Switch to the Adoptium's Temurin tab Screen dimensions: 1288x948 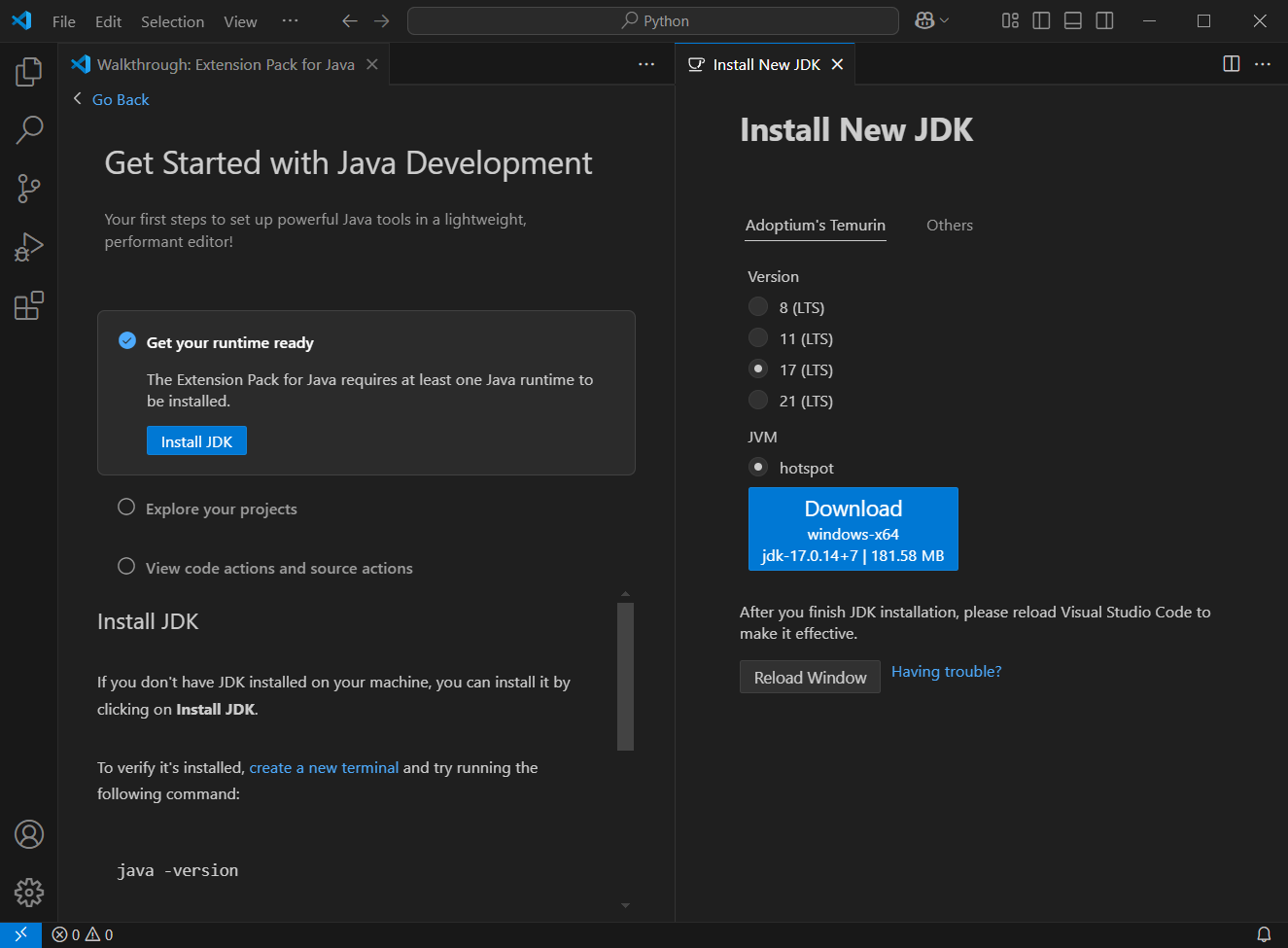pos(816,226)
